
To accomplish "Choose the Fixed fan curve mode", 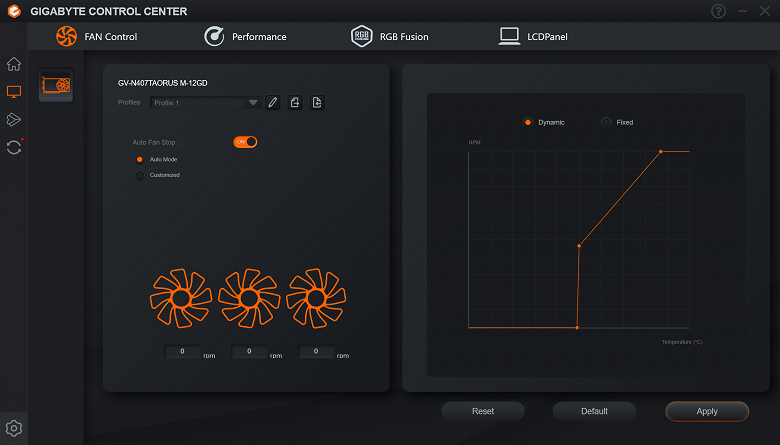I will pos(606,122).
